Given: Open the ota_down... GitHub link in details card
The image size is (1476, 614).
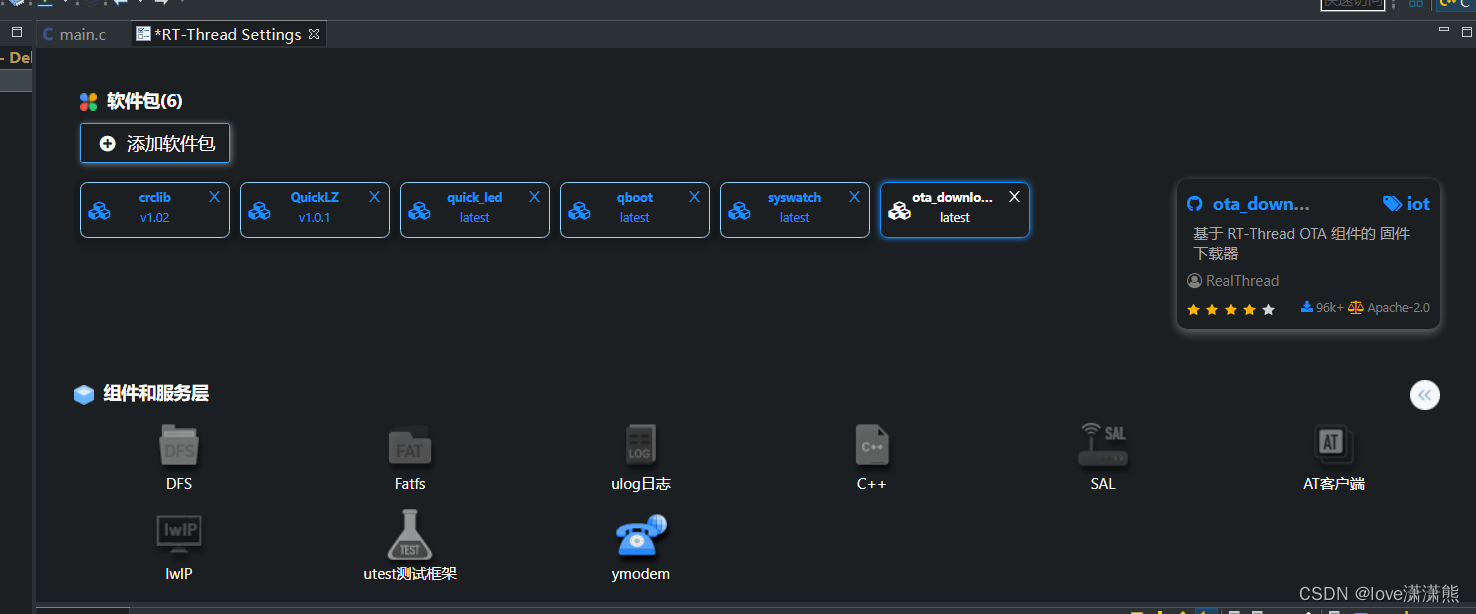Looking at the screenshot, I should point(1261,204).
